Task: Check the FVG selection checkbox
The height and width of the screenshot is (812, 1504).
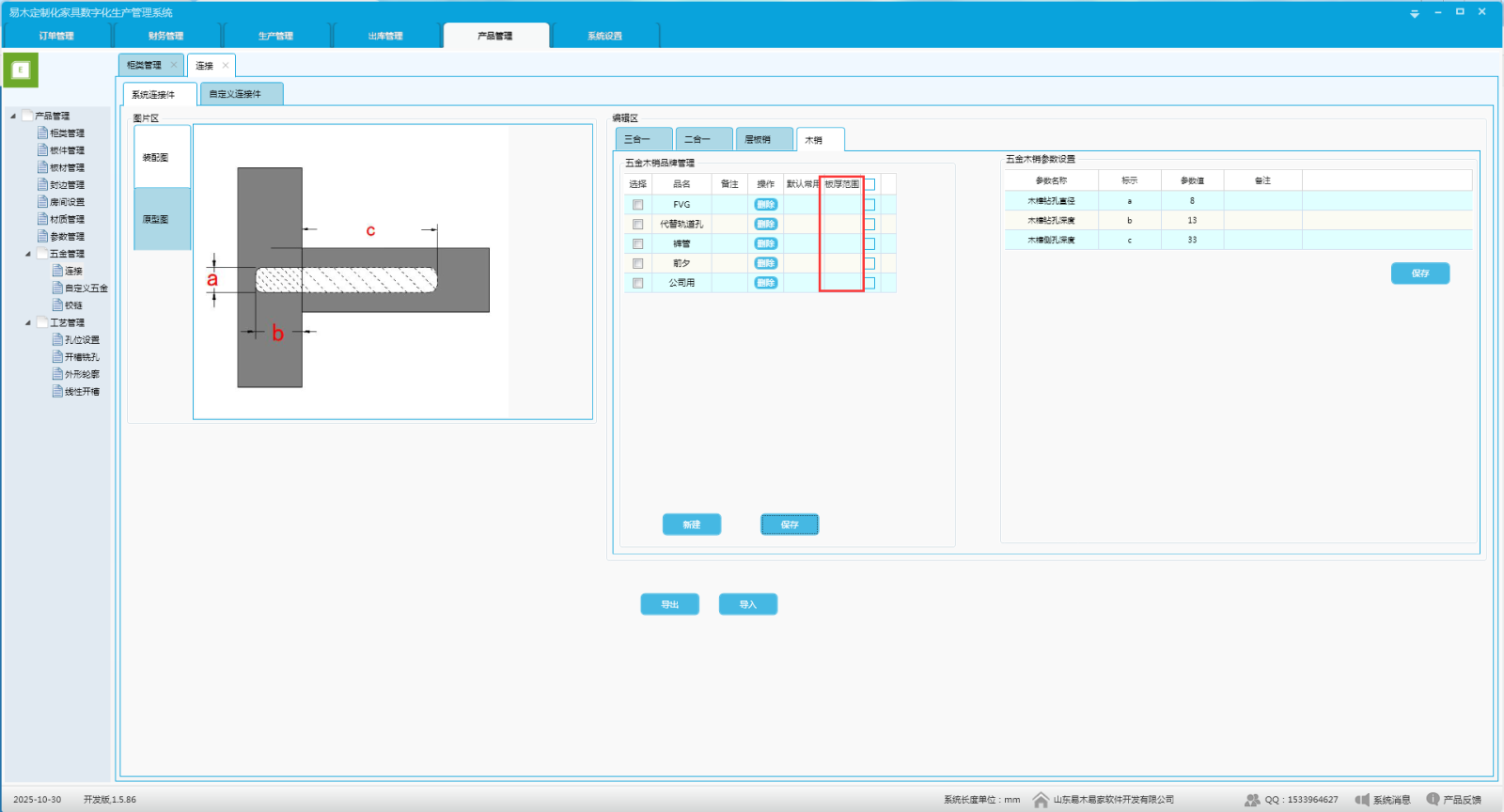Action: [x=638, y=205]
